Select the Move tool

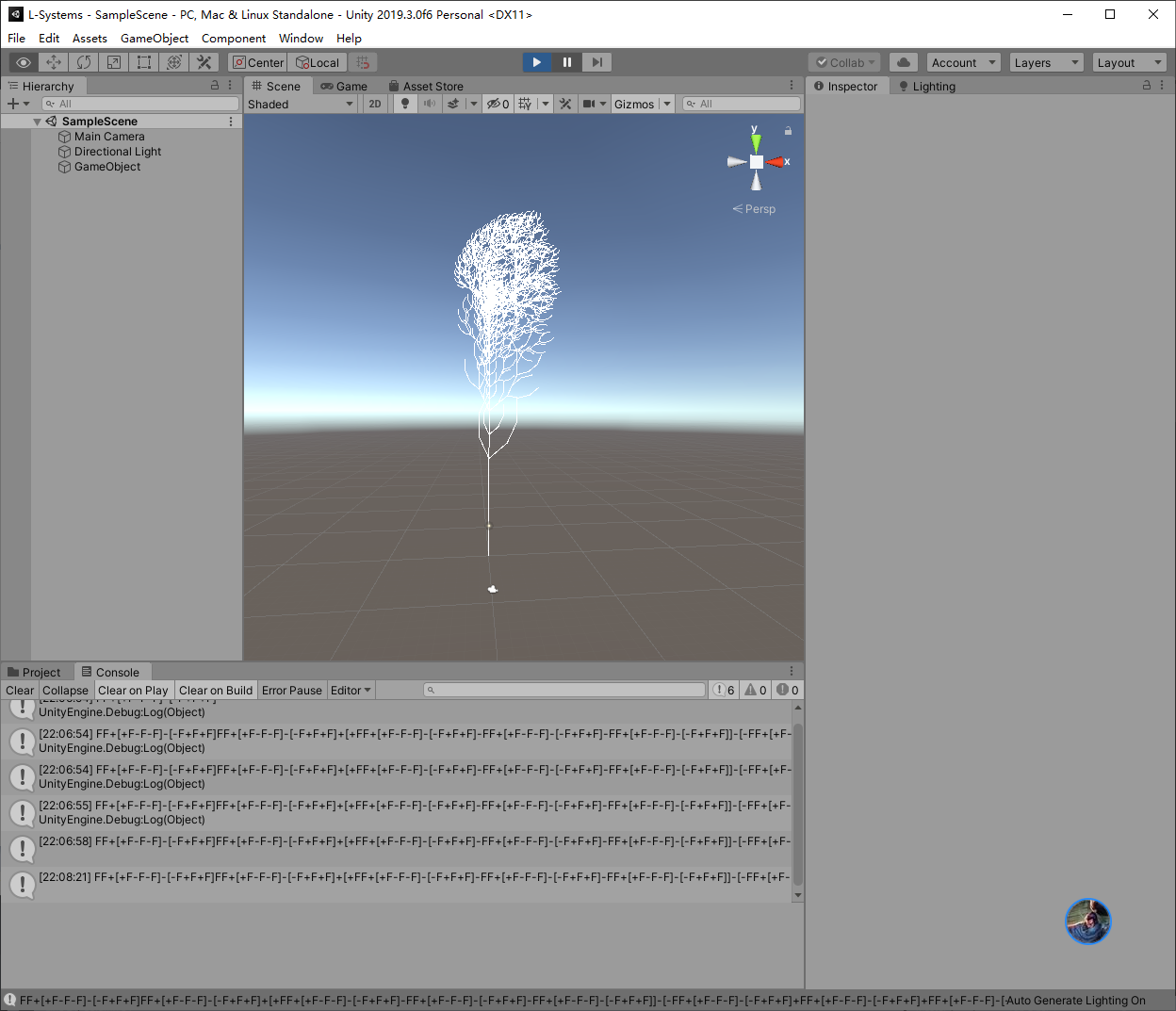coord(54,62)
